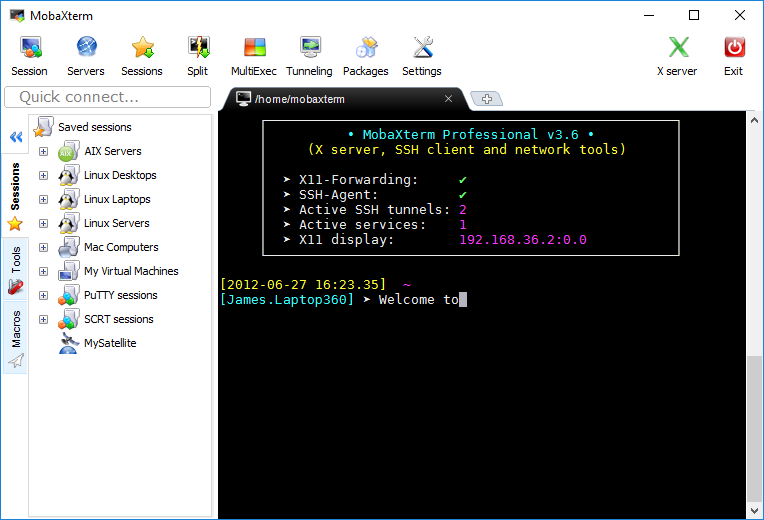Collapse sidebar with the double-arrow icon
Image resolution: width=764 pixels, height=520 pixels.
16,137
